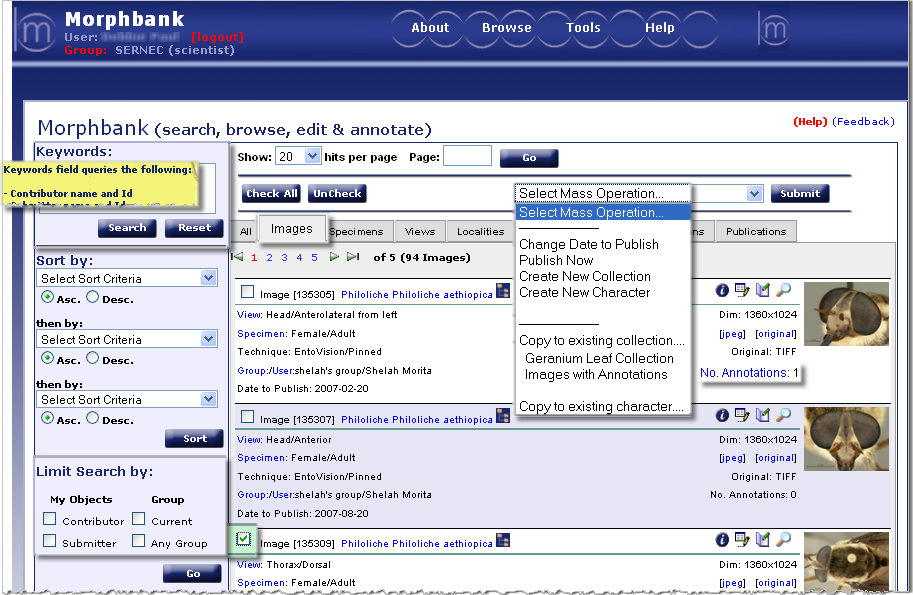
Task: Click the notebook edit icon for image 135309
Action: [x=762, y=540]
